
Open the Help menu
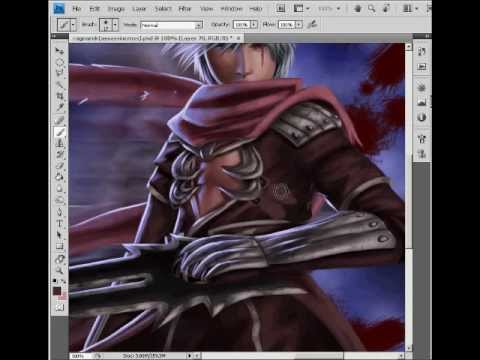click(x=256, y=8)
